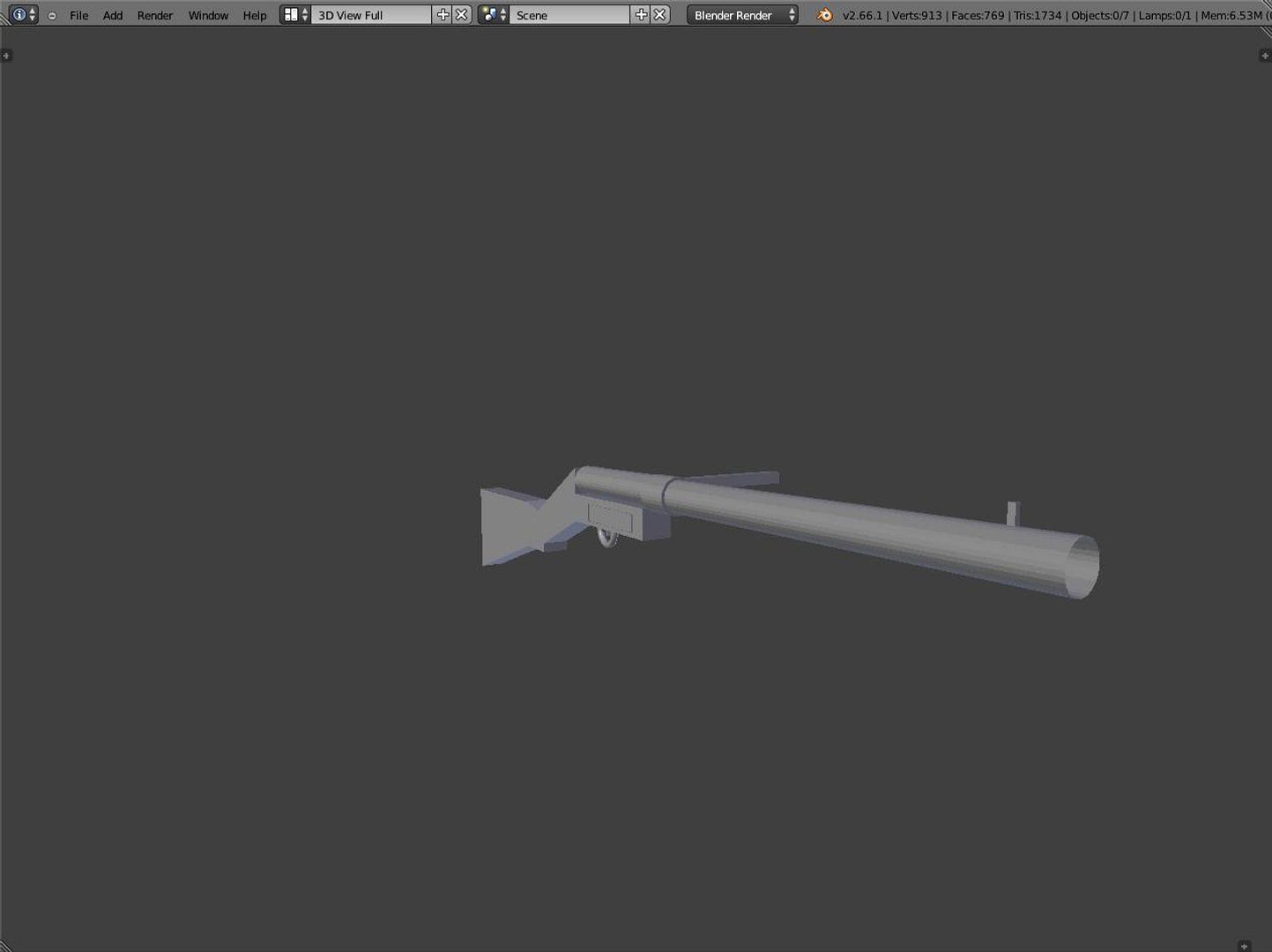Add a new screen layout with the plus icon
The height and width of the screenshot is (952, 1272).
tap(443, 15)
